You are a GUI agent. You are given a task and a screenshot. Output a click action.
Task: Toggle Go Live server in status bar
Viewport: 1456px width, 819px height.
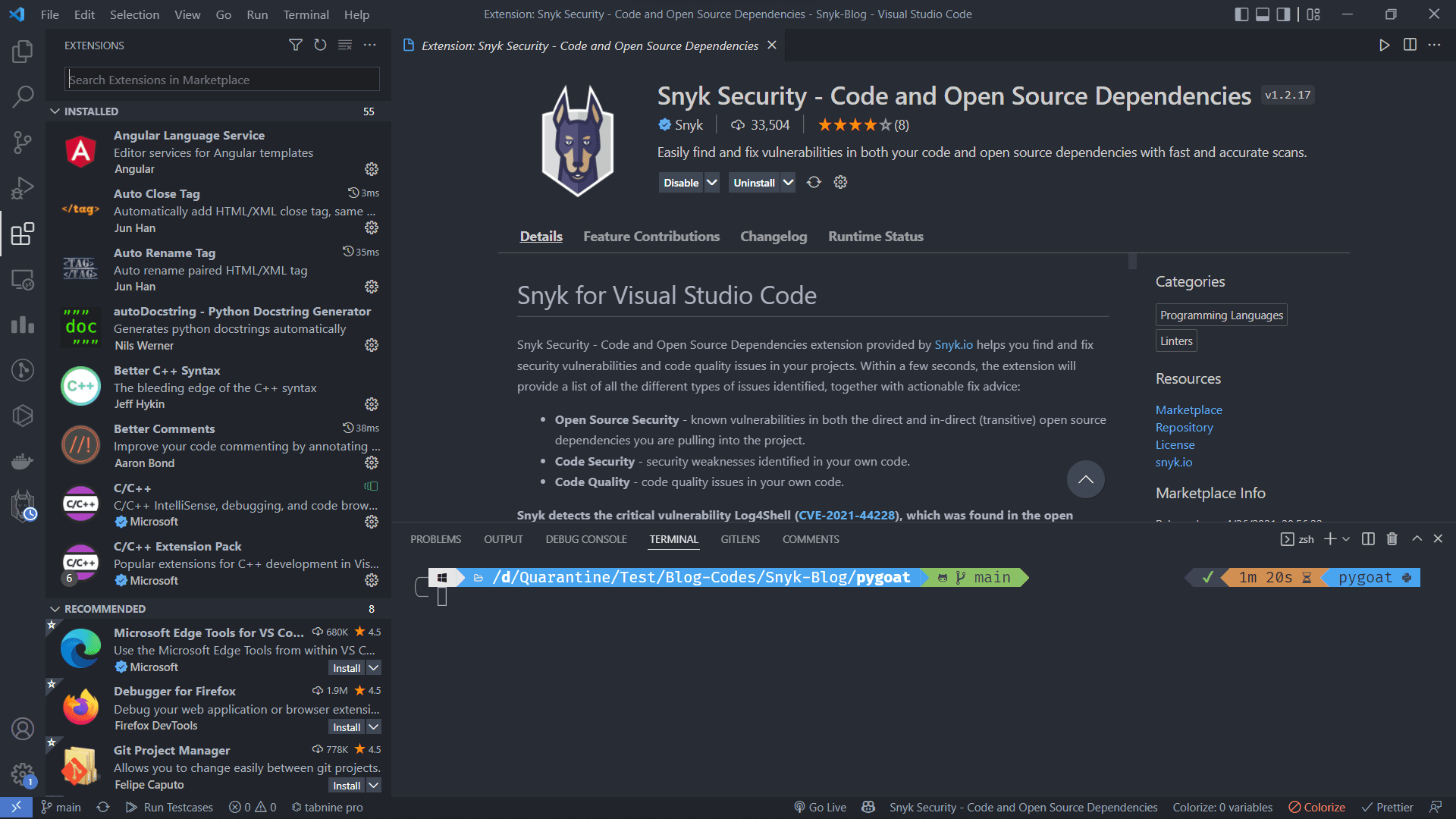(820, 808)
